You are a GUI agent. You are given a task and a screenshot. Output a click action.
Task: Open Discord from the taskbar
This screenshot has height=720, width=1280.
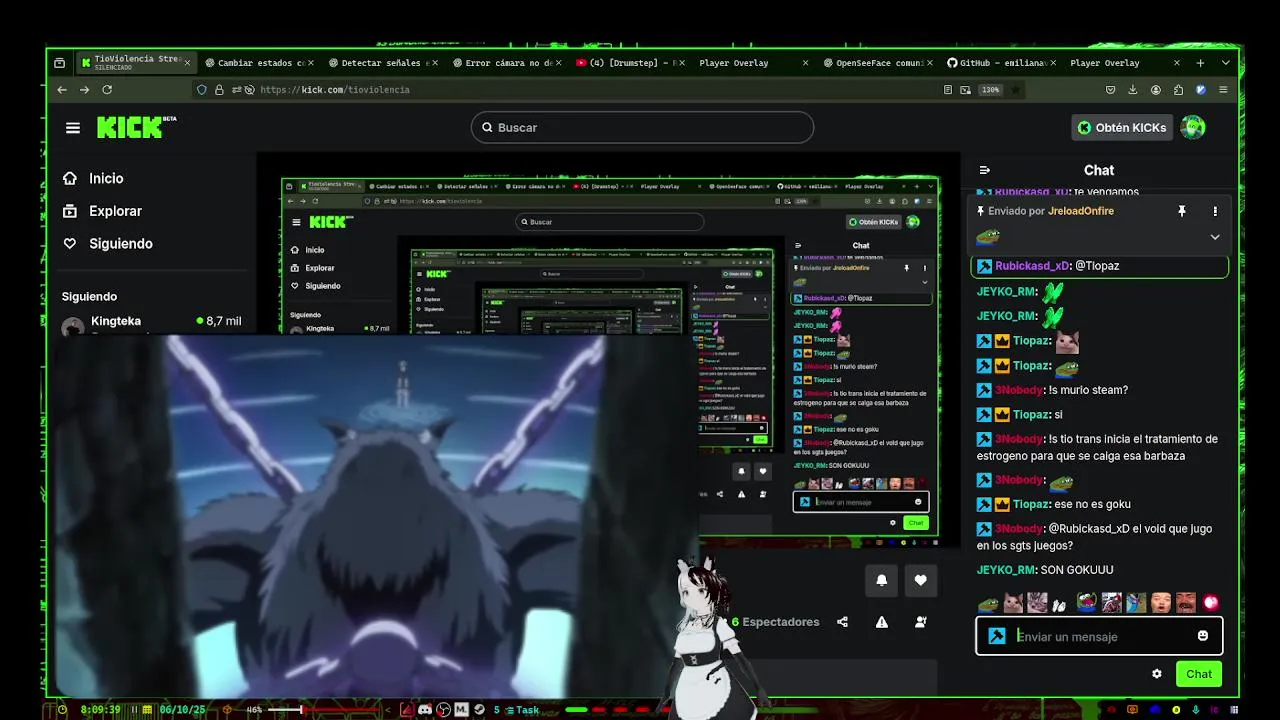point(425,710)
